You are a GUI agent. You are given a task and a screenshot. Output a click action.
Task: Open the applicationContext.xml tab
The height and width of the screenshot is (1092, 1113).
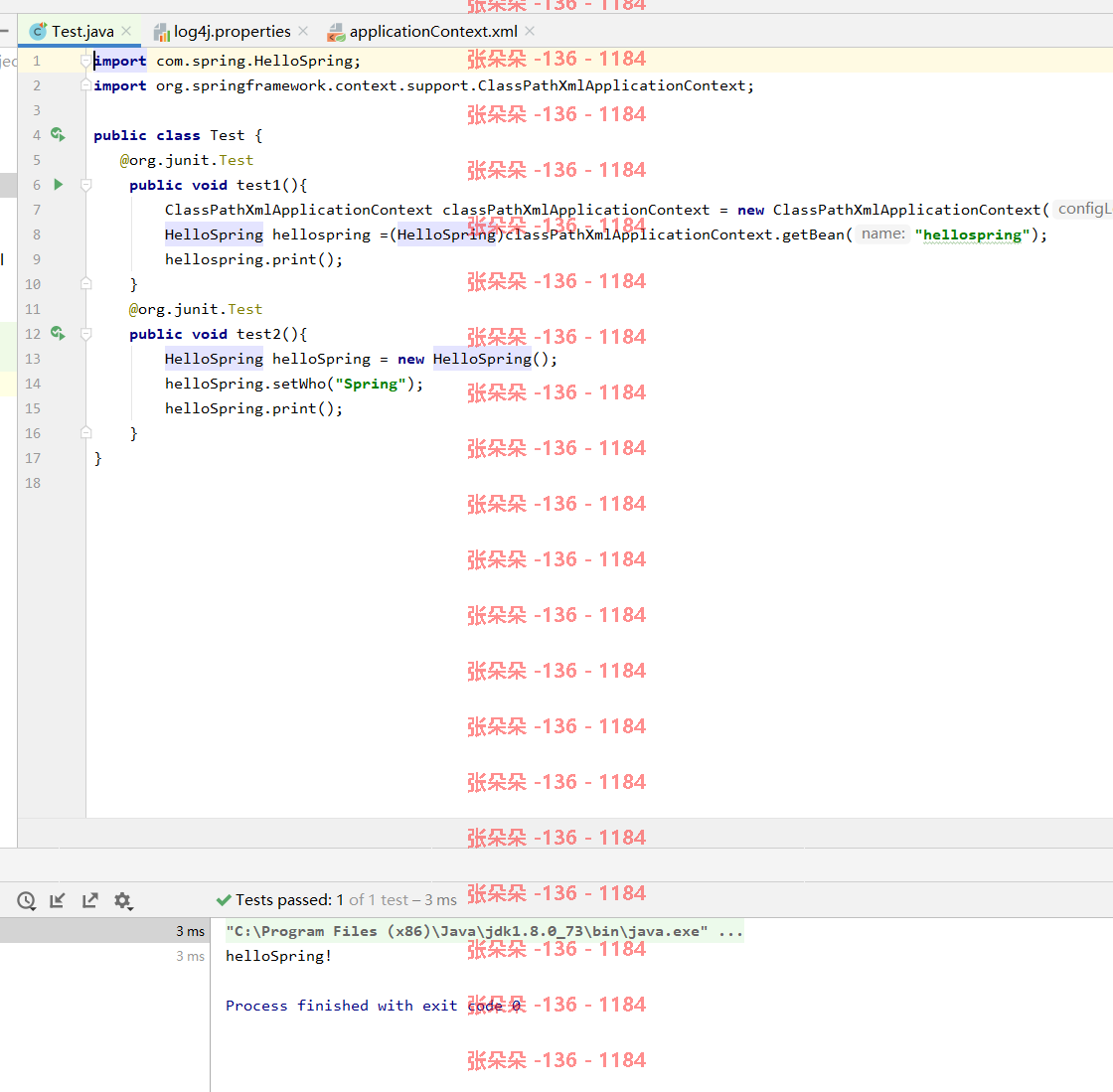[x=433, y=31]
